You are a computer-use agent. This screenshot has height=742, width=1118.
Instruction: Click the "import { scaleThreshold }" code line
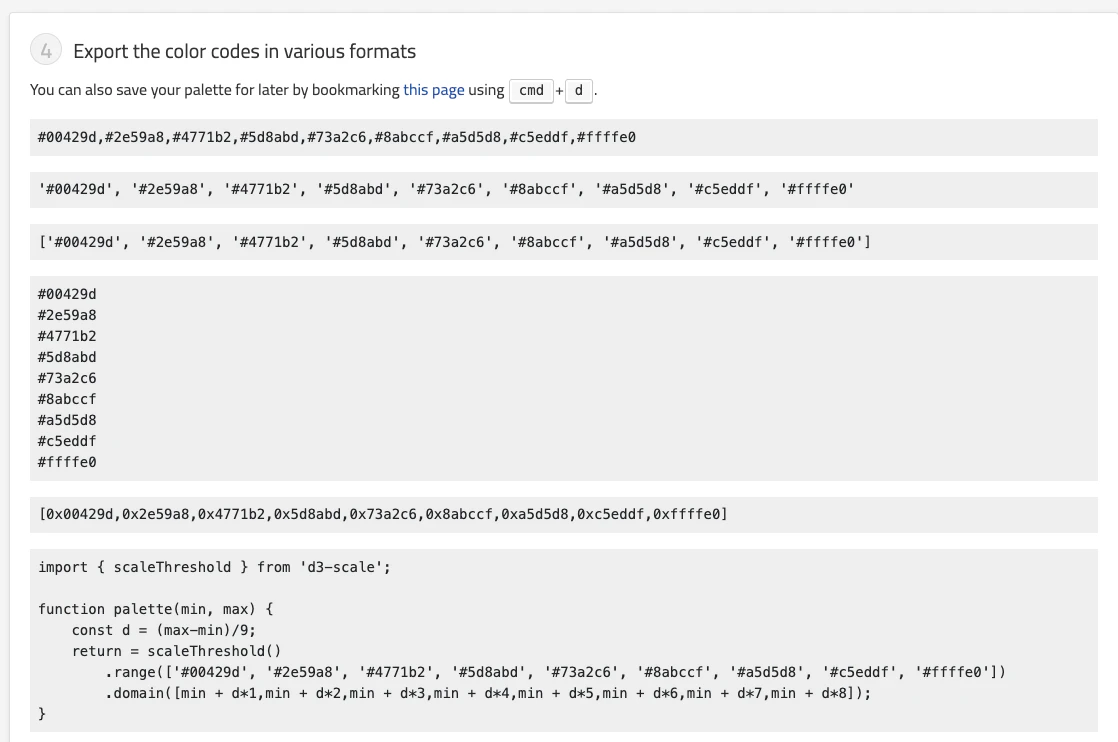pyautogui.click(x=215, y=567)
